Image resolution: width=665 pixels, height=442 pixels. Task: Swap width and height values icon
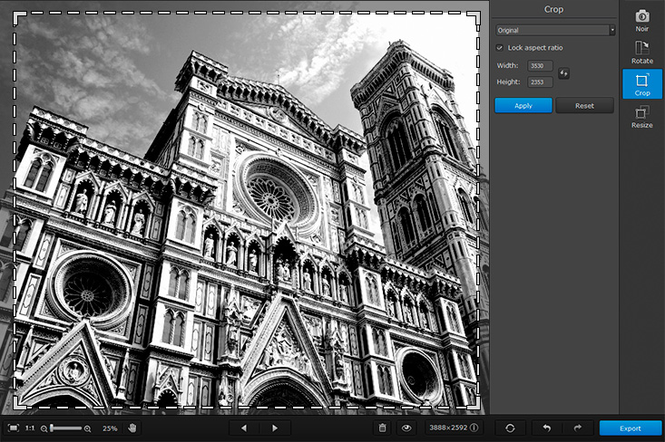point(564,73)
